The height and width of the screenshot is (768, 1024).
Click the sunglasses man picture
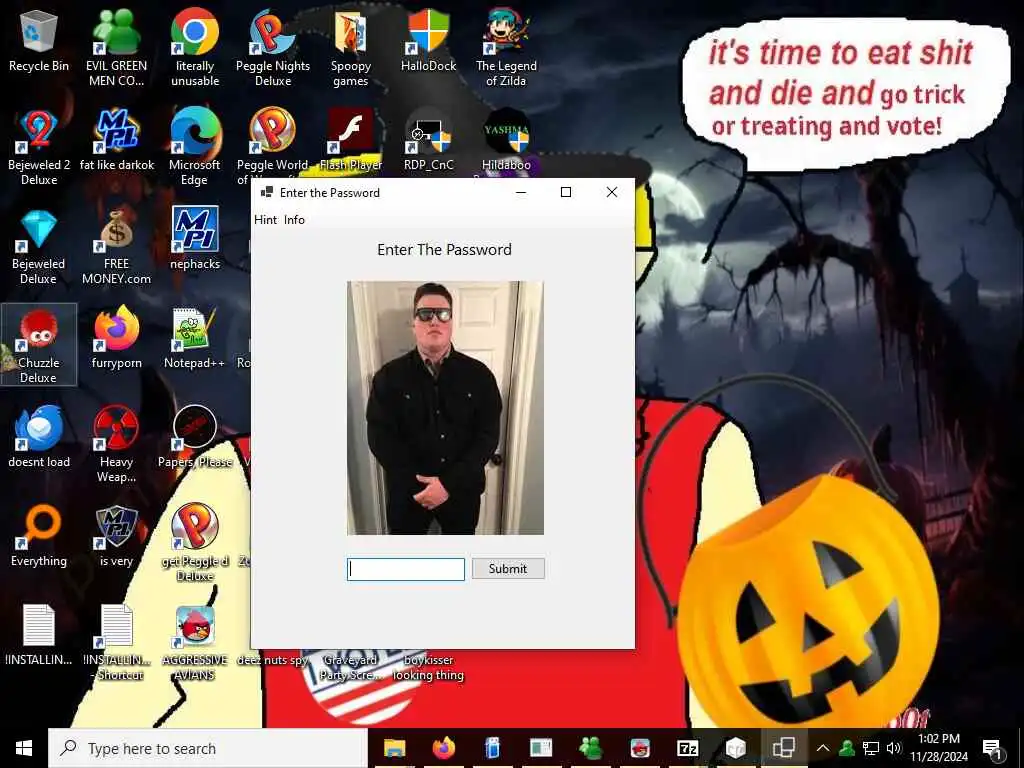[445, 408]
